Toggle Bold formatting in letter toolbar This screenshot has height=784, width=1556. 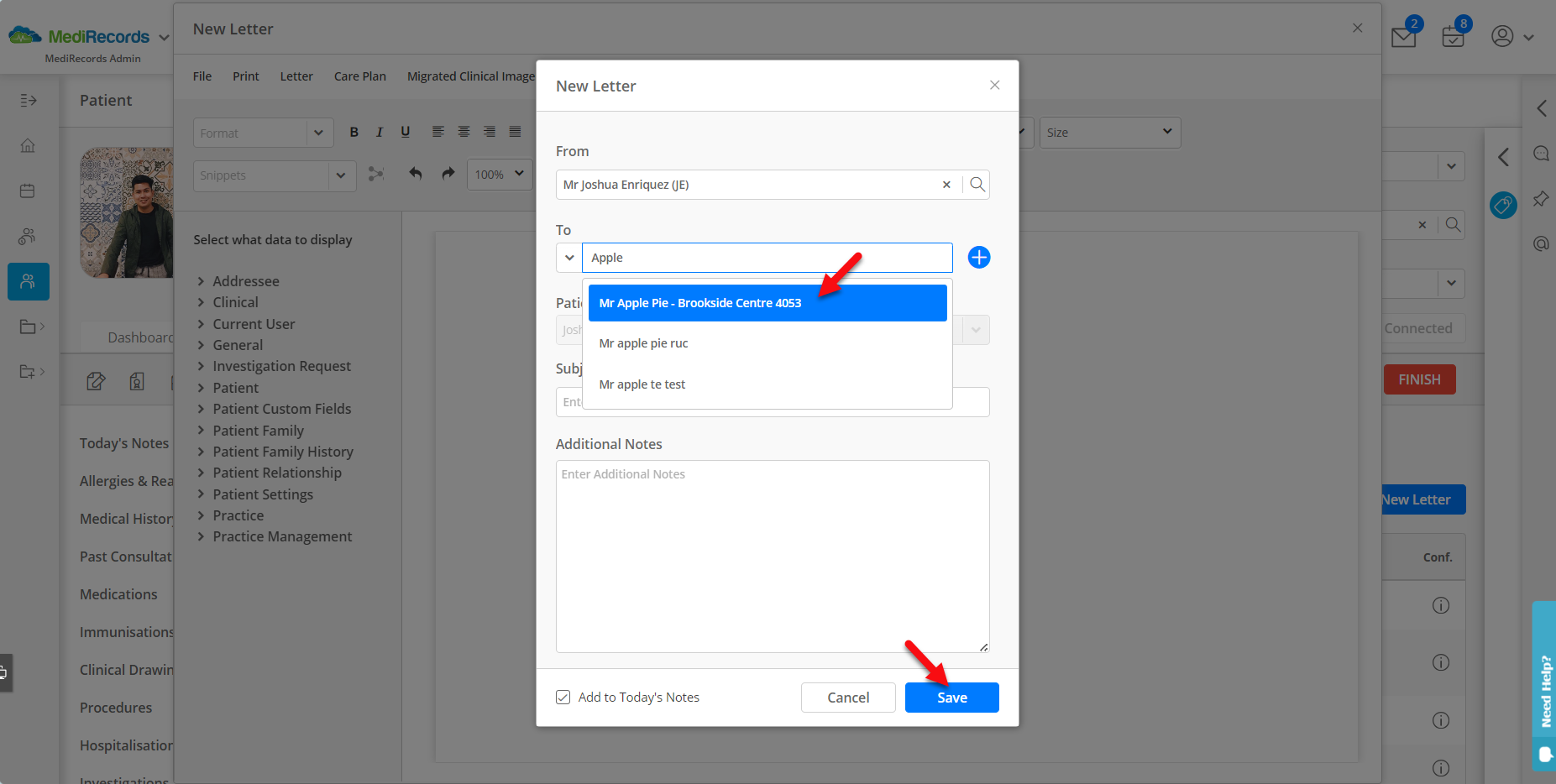[x=354, y=133]
